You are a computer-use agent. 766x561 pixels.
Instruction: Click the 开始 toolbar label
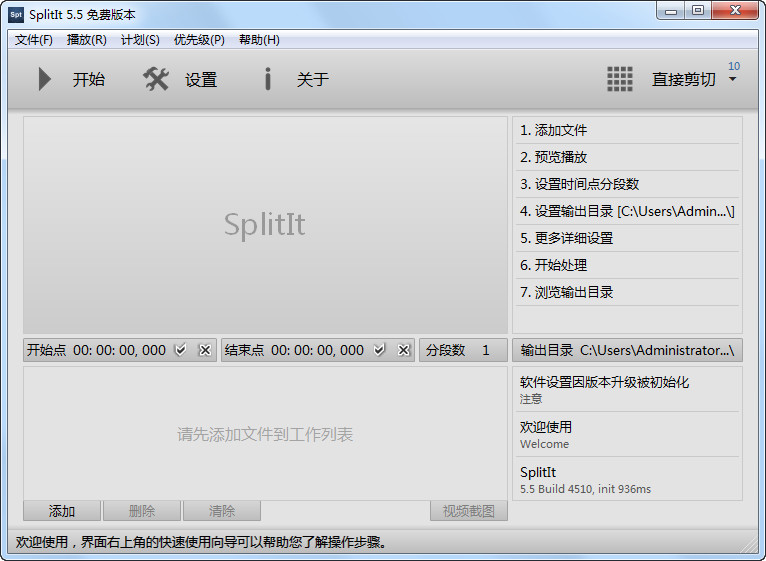tap(88, 79)
